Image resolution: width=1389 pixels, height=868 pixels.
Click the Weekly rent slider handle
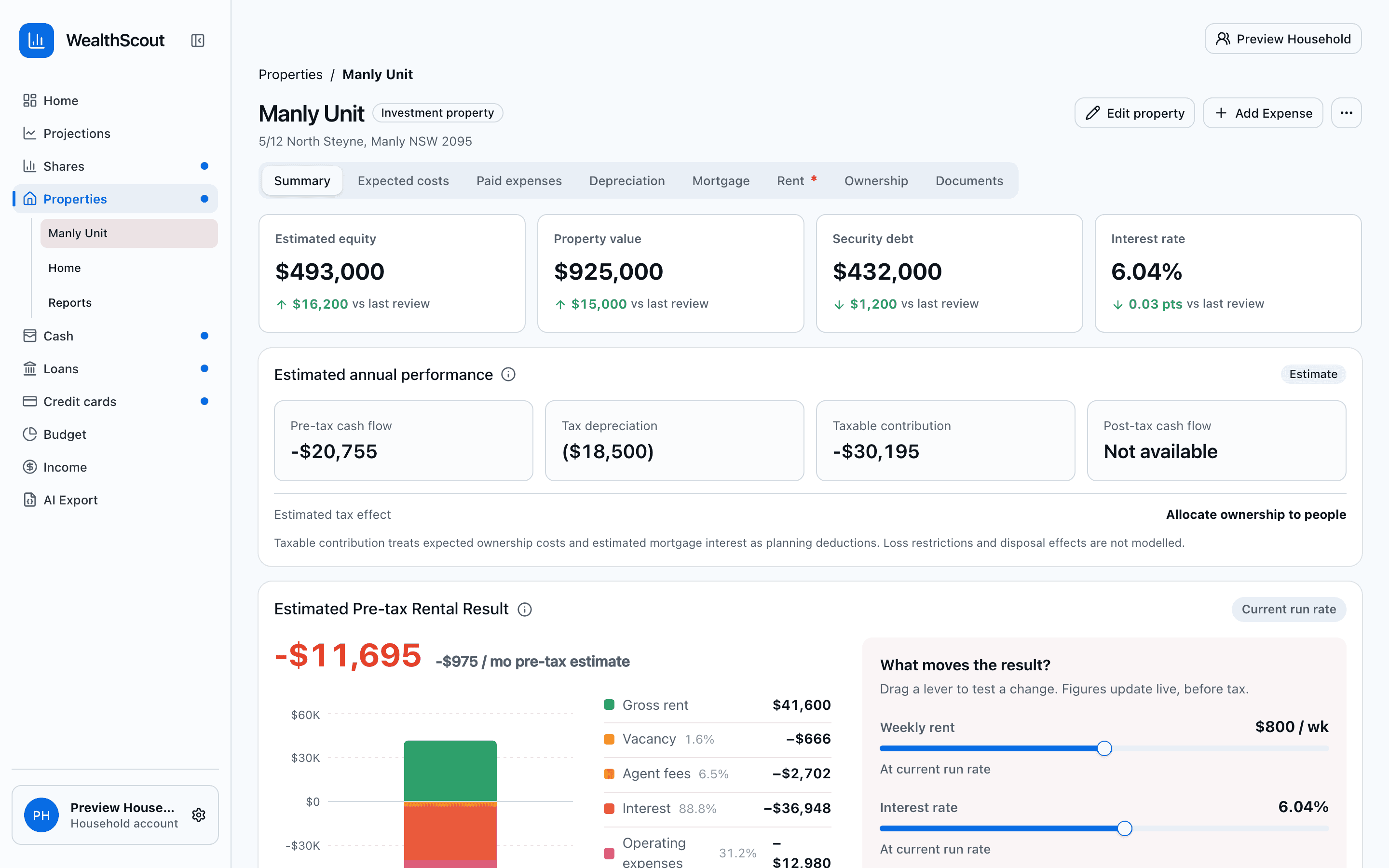1104,748
